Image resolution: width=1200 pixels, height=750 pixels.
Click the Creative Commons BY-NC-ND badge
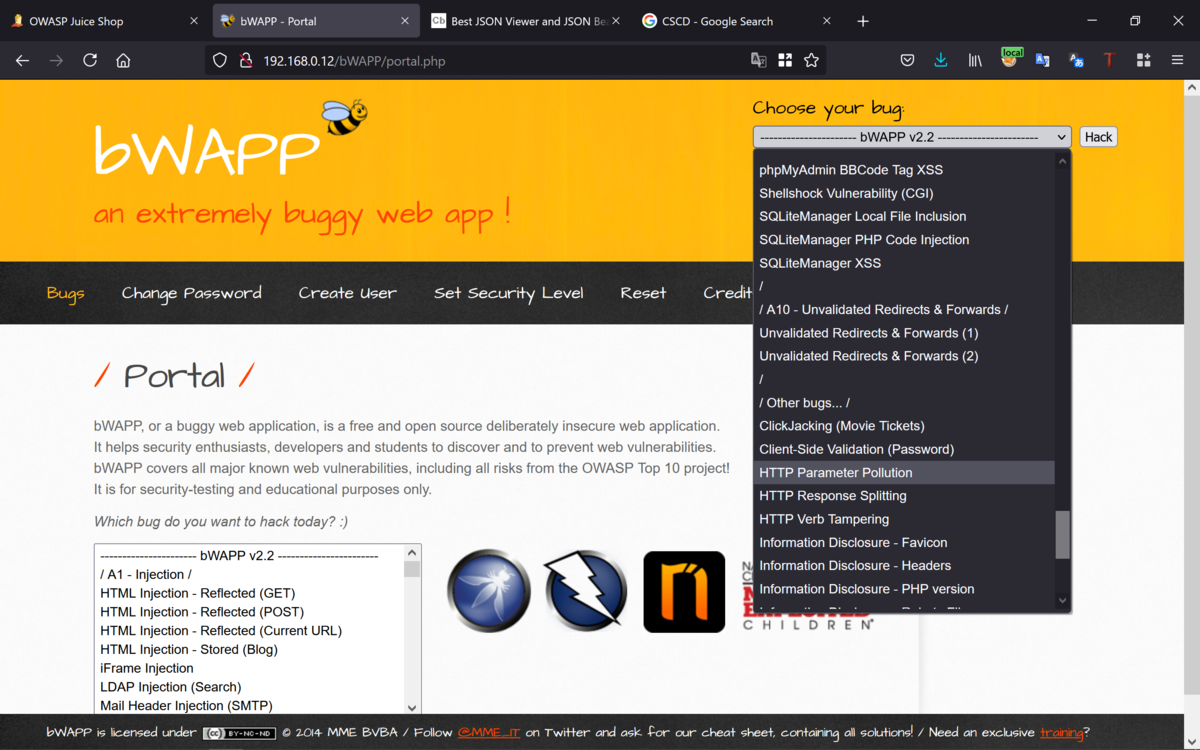coord(239,733)
